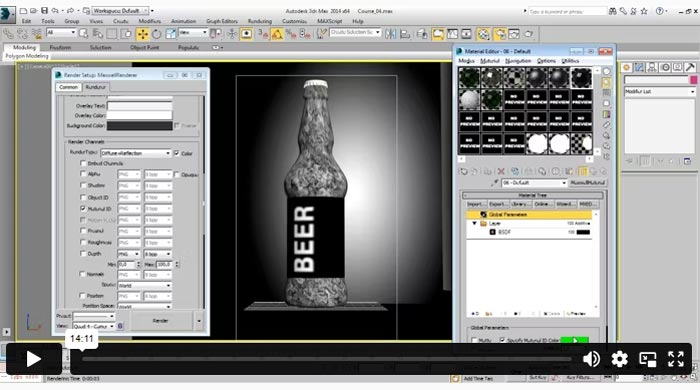Open the Depth file format dropdown

129,253
